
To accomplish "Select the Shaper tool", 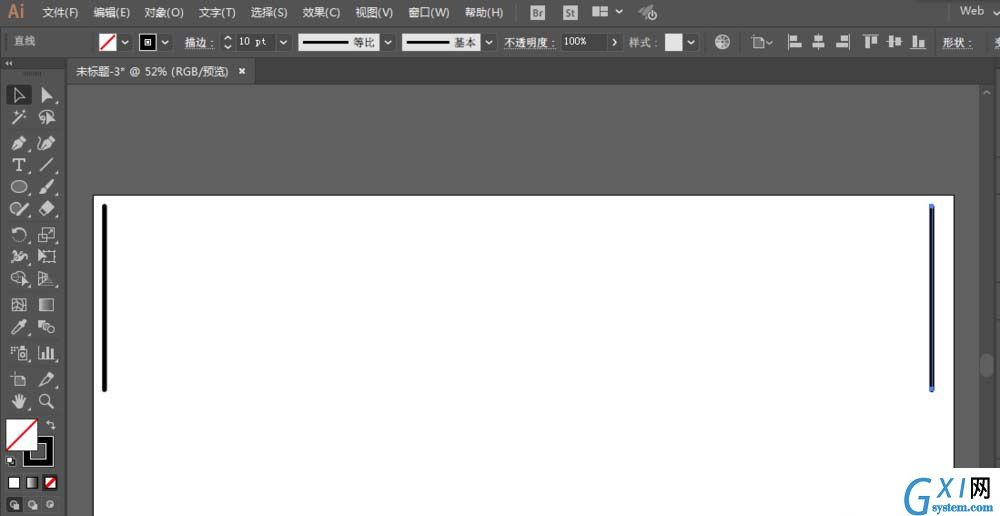I will [x=19, y=209].
